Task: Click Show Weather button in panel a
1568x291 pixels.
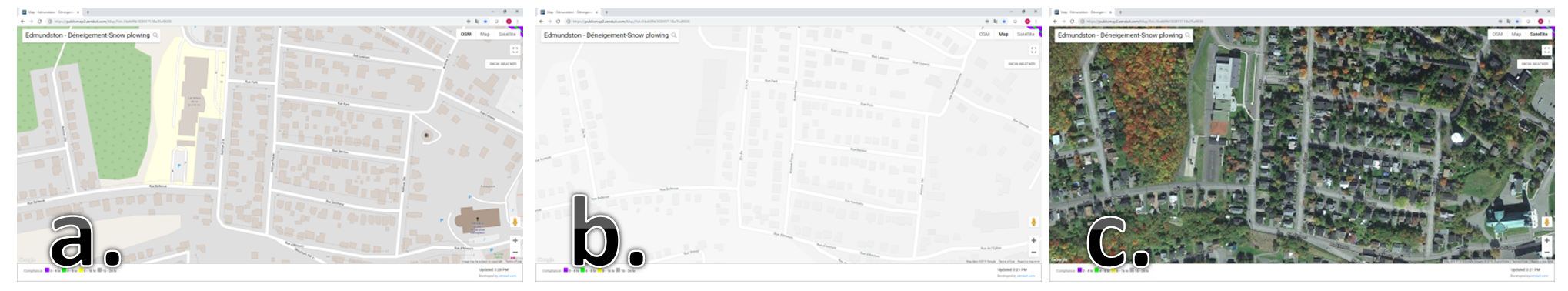Action: (x=503, y=64)
